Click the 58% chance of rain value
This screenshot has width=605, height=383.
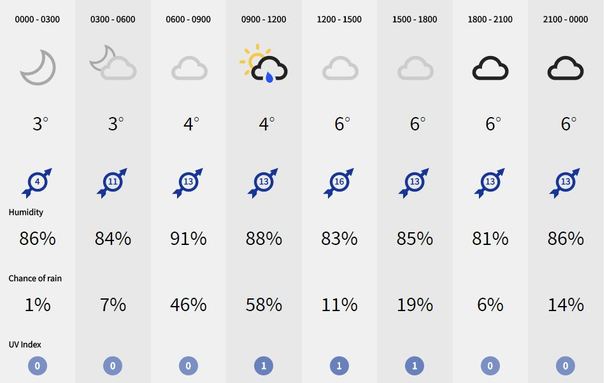click(x=264, y=305)
